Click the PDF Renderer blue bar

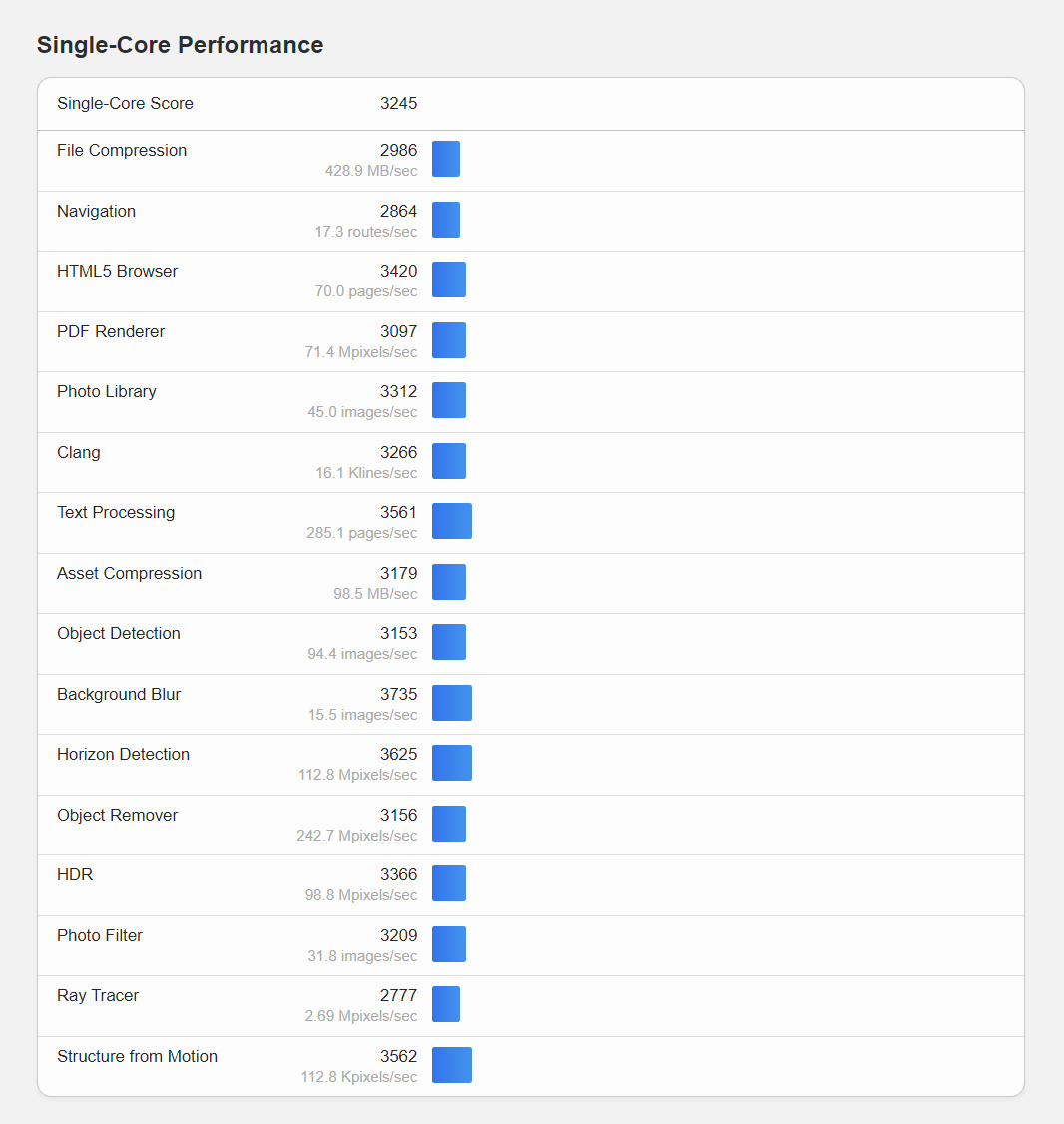click(x=449, y=340)
